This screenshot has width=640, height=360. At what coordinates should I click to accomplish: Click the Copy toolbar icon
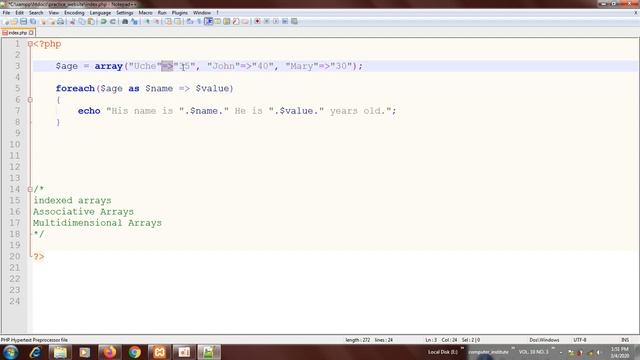[82, 21]
